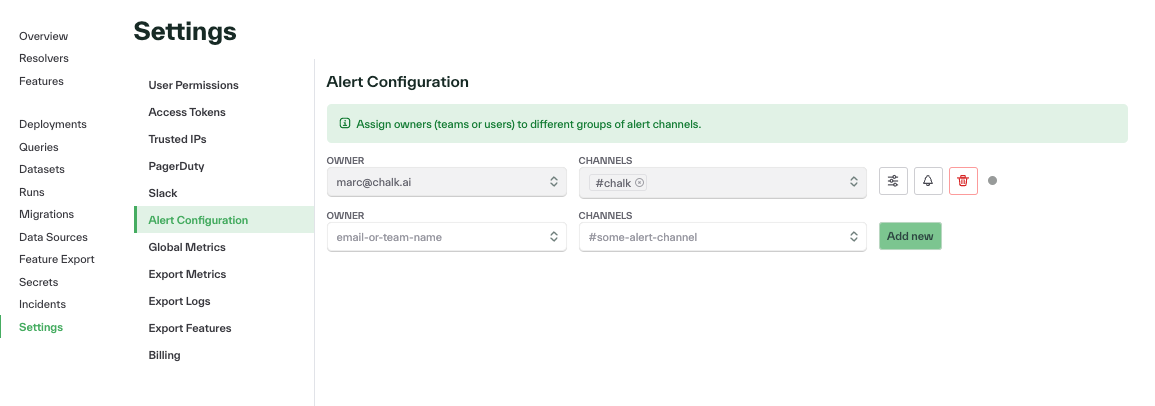
Task: Click the bell notification icon button
Action: (928, 181)
